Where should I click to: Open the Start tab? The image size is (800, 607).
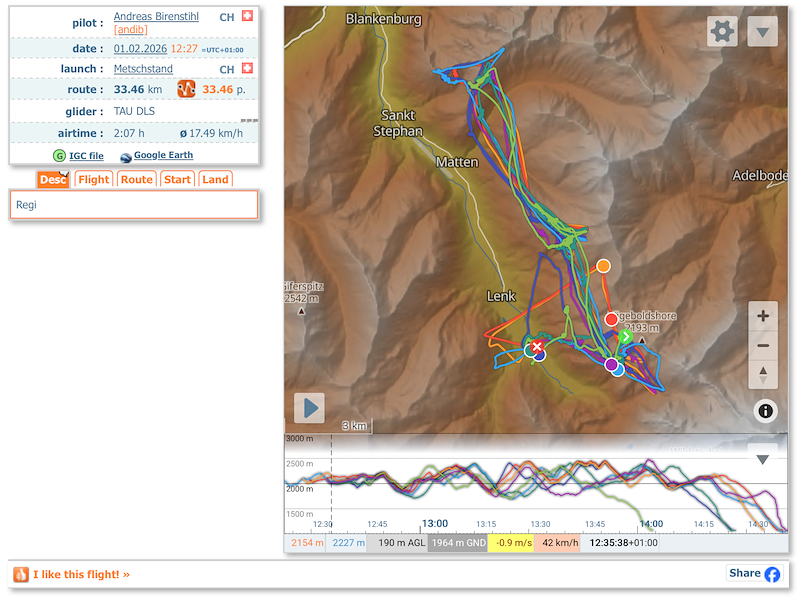tap(178, 180)
